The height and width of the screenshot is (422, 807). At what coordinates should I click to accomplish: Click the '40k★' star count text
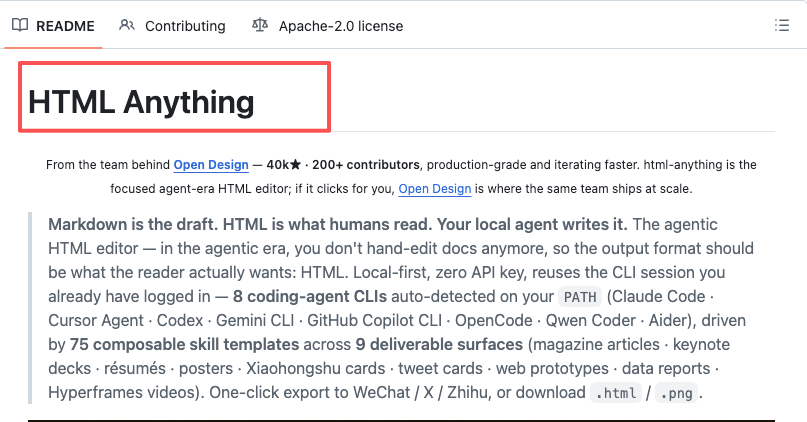284,165
